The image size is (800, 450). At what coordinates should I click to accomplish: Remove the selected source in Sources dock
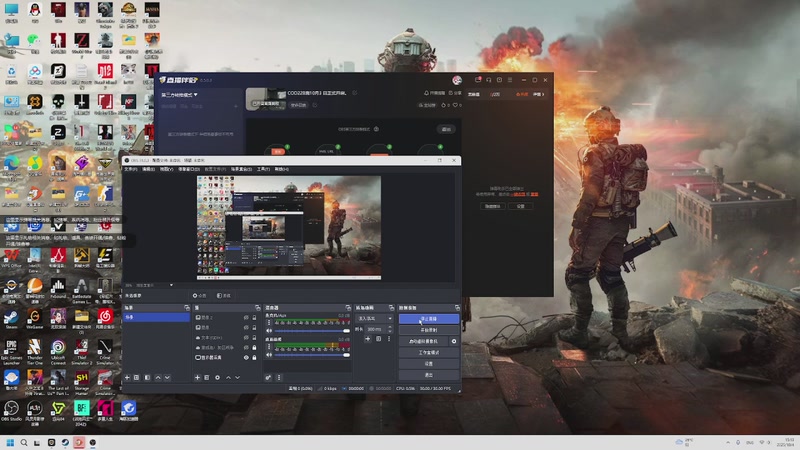(x=207, y=378)
